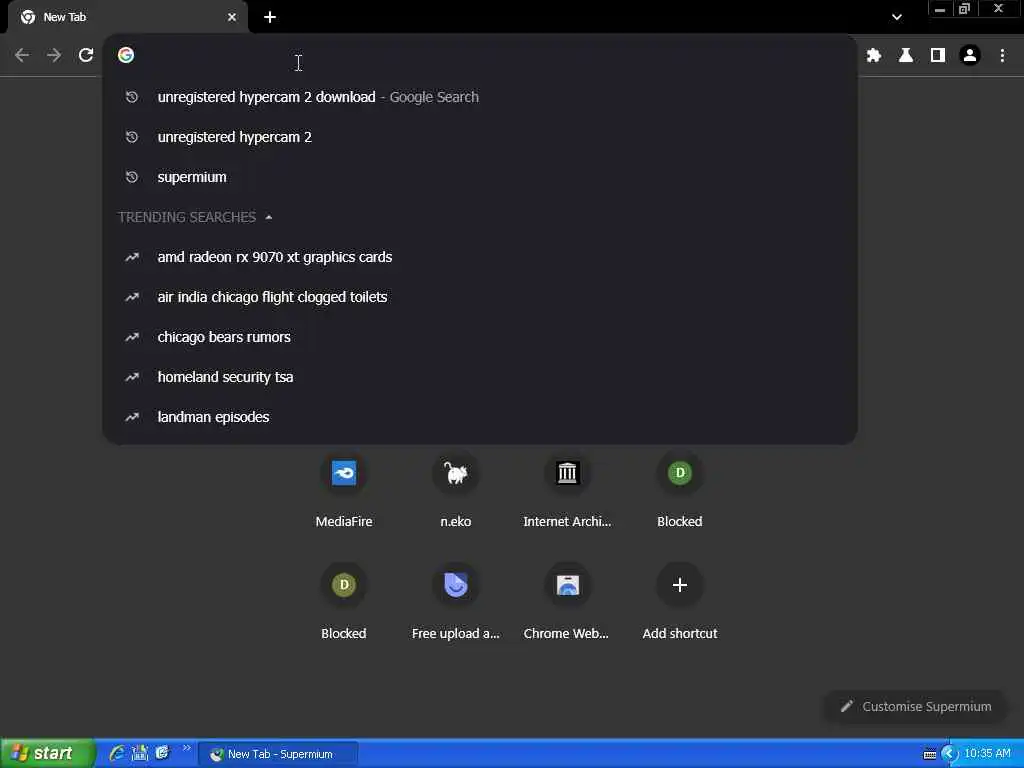The image size is (1024, 768).
Task: Click the browser back arrow
Action: pos(22,56)
